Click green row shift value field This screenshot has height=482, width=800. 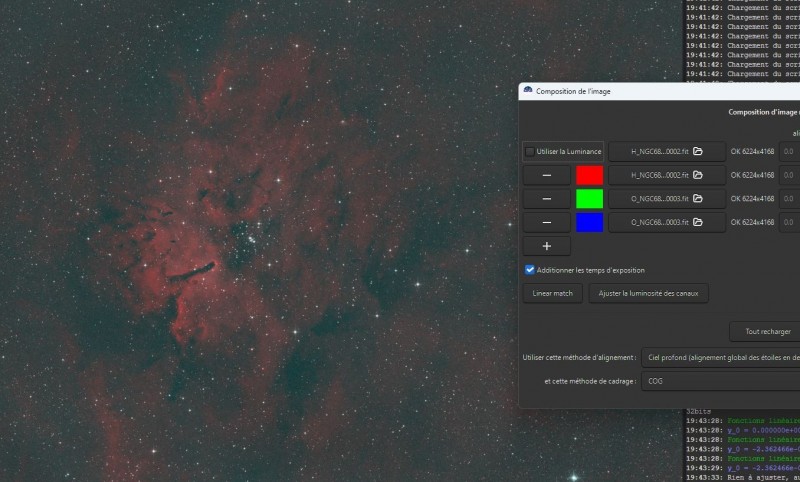pyautogui.click(x=790, y=198)
